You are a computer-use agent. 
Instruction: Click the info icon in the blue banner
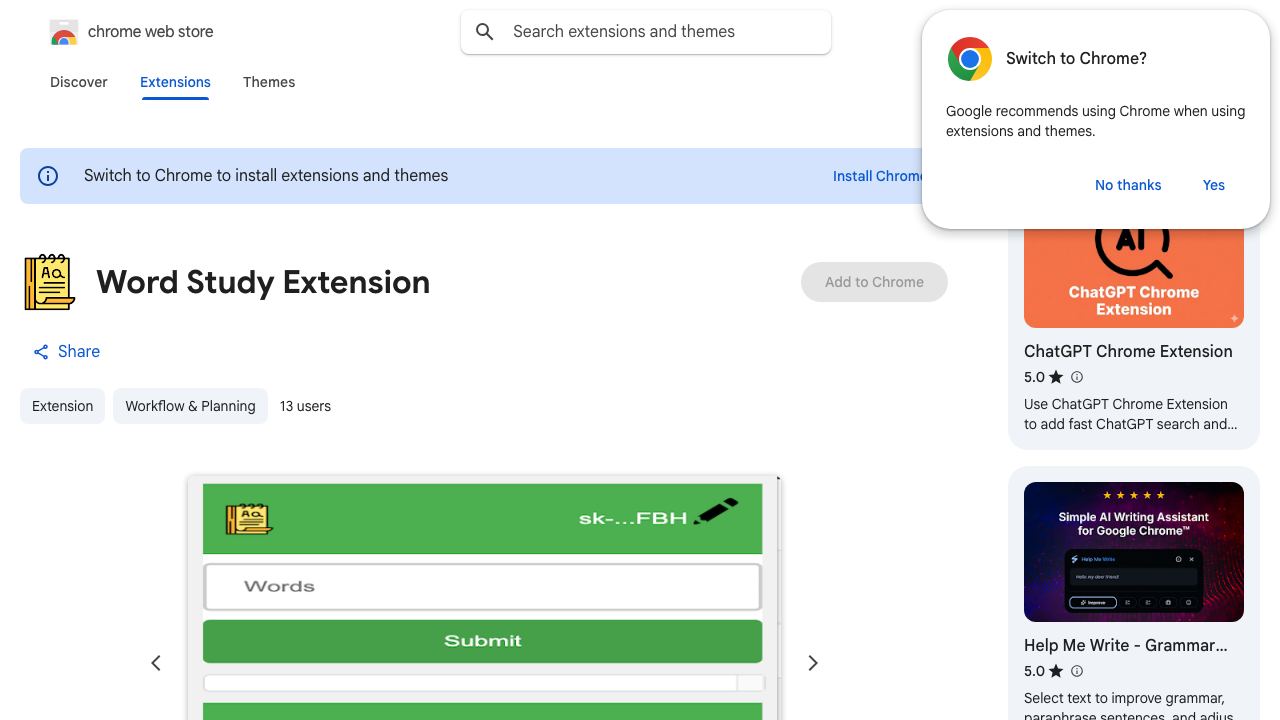(48, 176)
